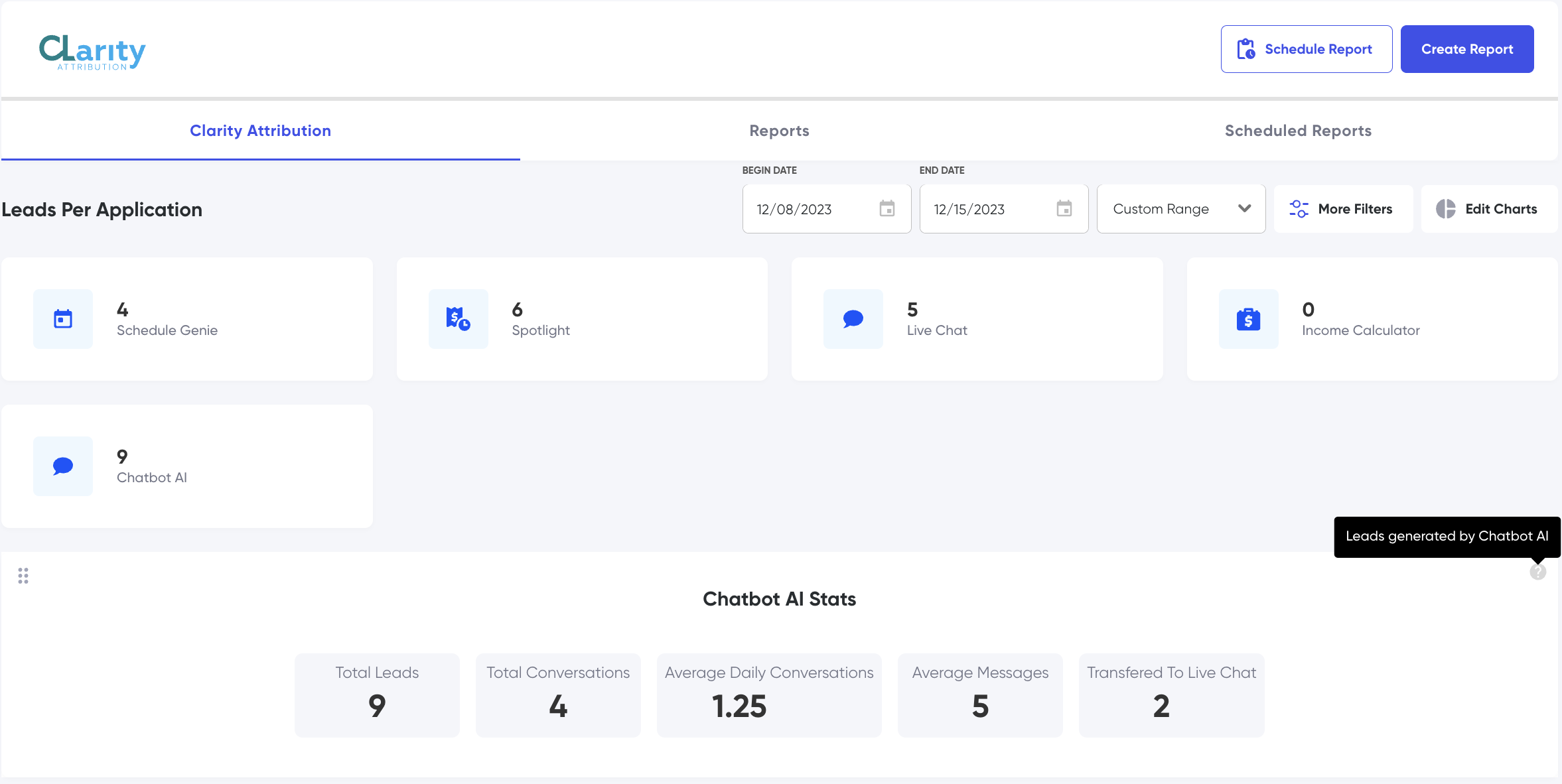Expand the Custom Range dropdown

pos(1180,209)
